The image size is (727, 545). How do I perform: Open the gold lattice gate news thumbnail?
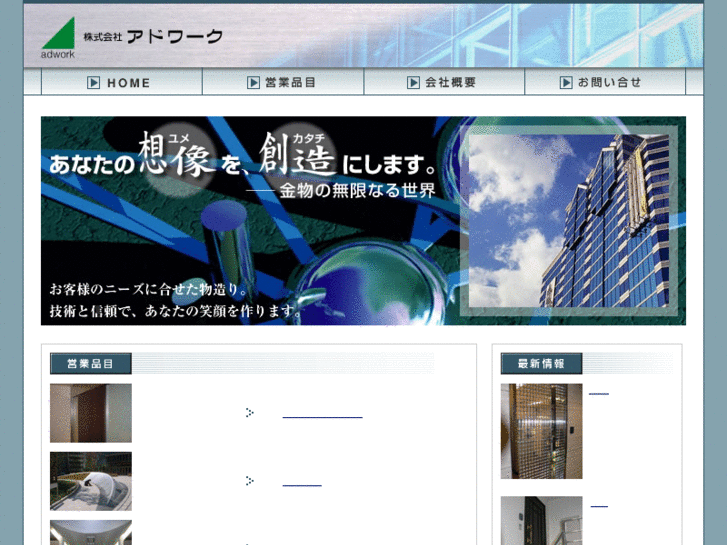(542, 431)
